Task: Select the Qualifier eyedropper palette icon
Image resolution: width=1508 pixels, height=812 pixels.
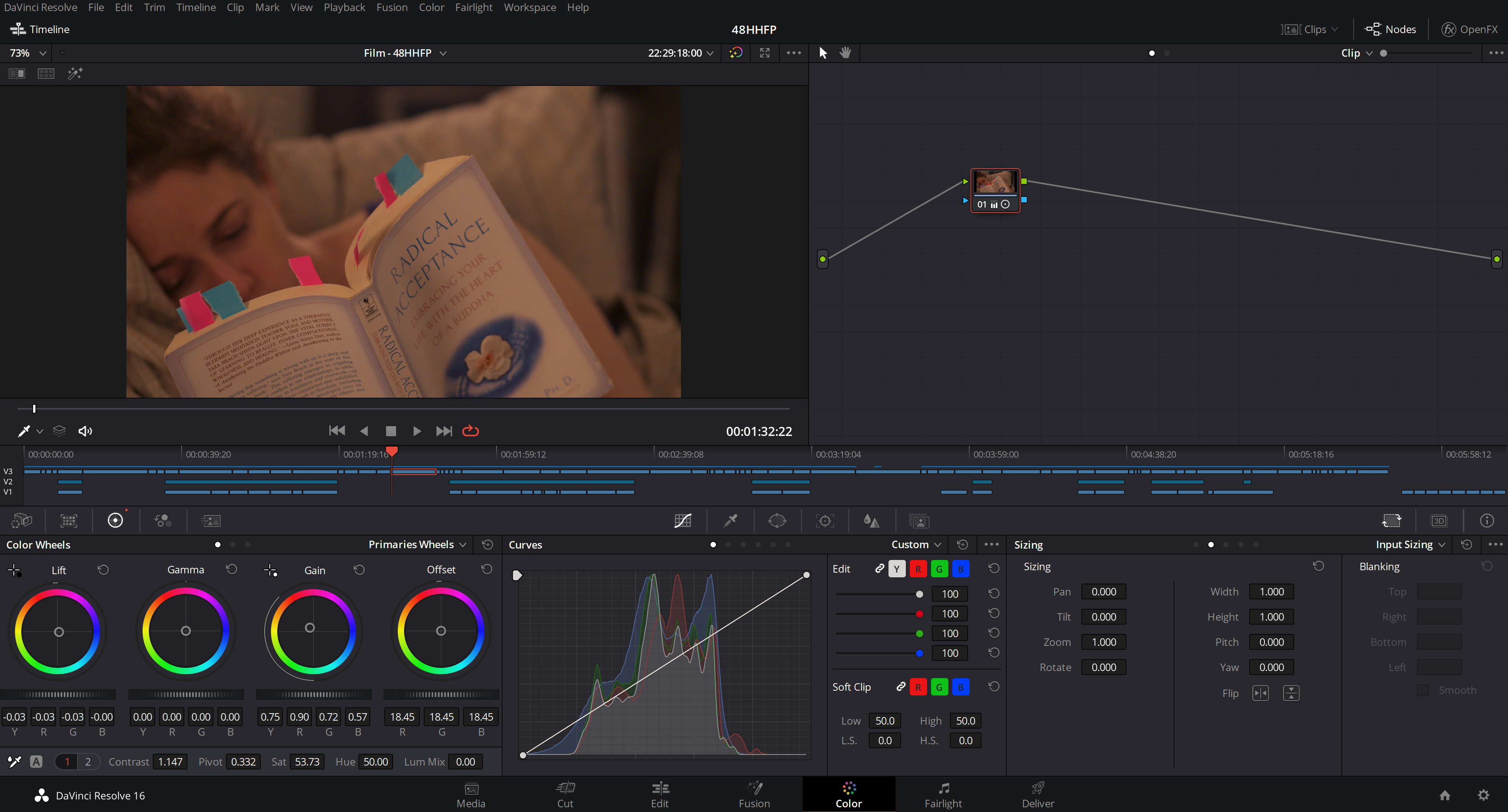Action: point(730,521)
